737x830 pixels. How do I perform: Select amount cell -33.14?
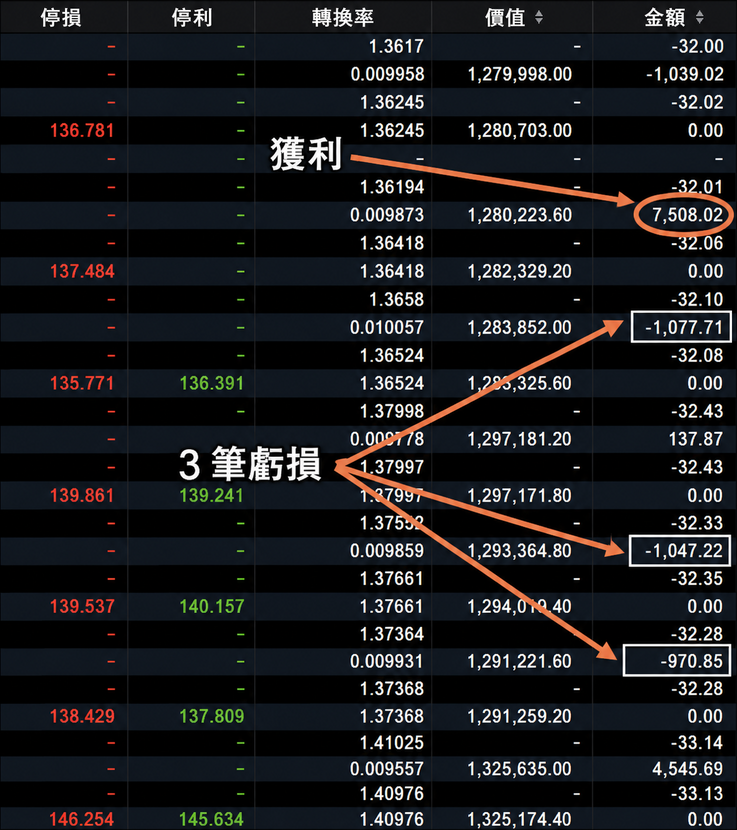click(697, 742)
